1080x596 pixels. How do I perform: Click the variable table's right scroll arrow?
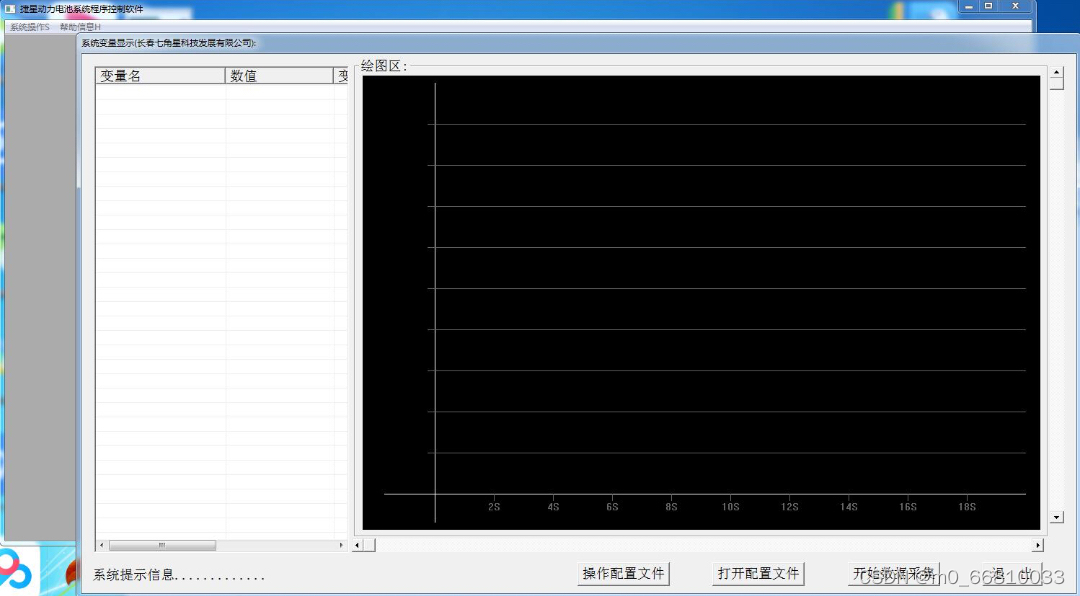point(341,545)
